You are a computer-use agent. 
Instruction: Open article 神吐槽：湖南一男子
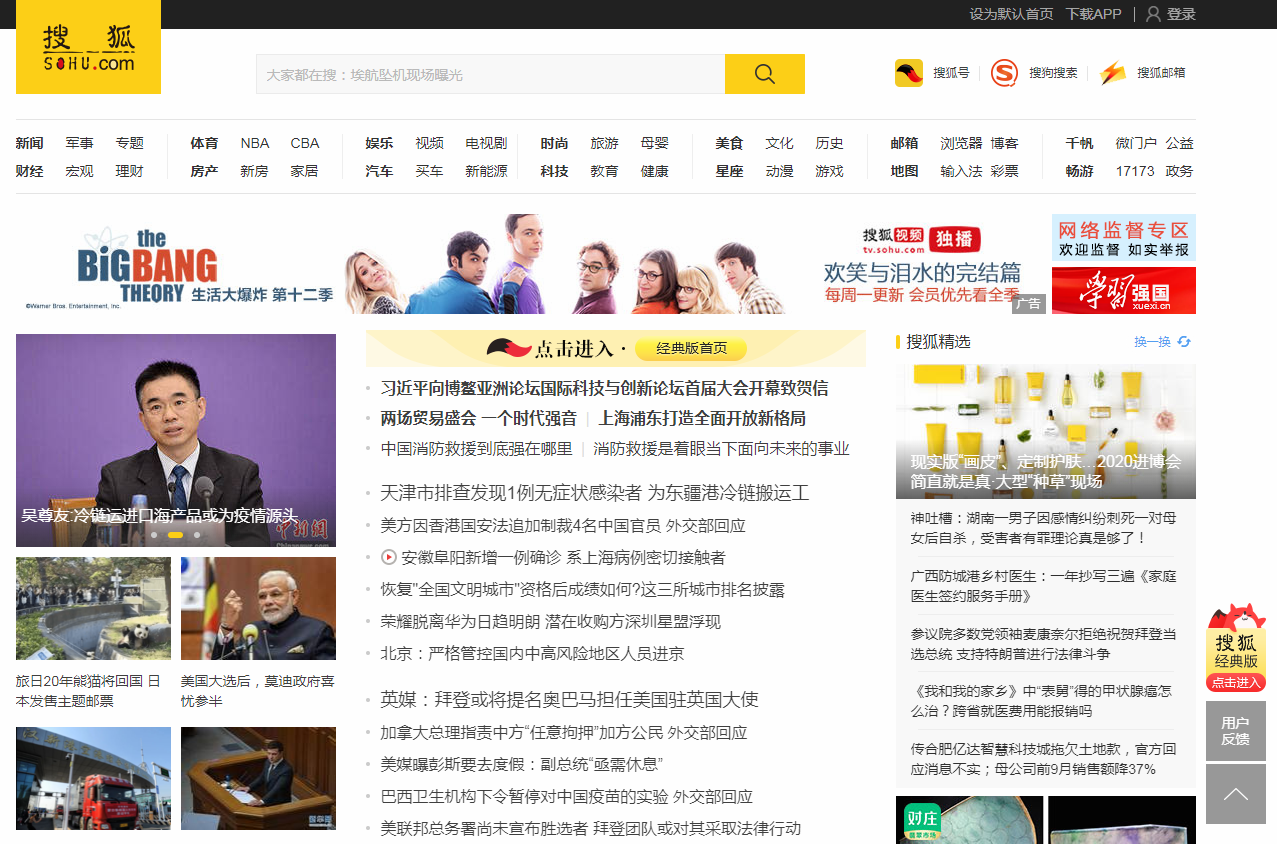point(1043,527)
